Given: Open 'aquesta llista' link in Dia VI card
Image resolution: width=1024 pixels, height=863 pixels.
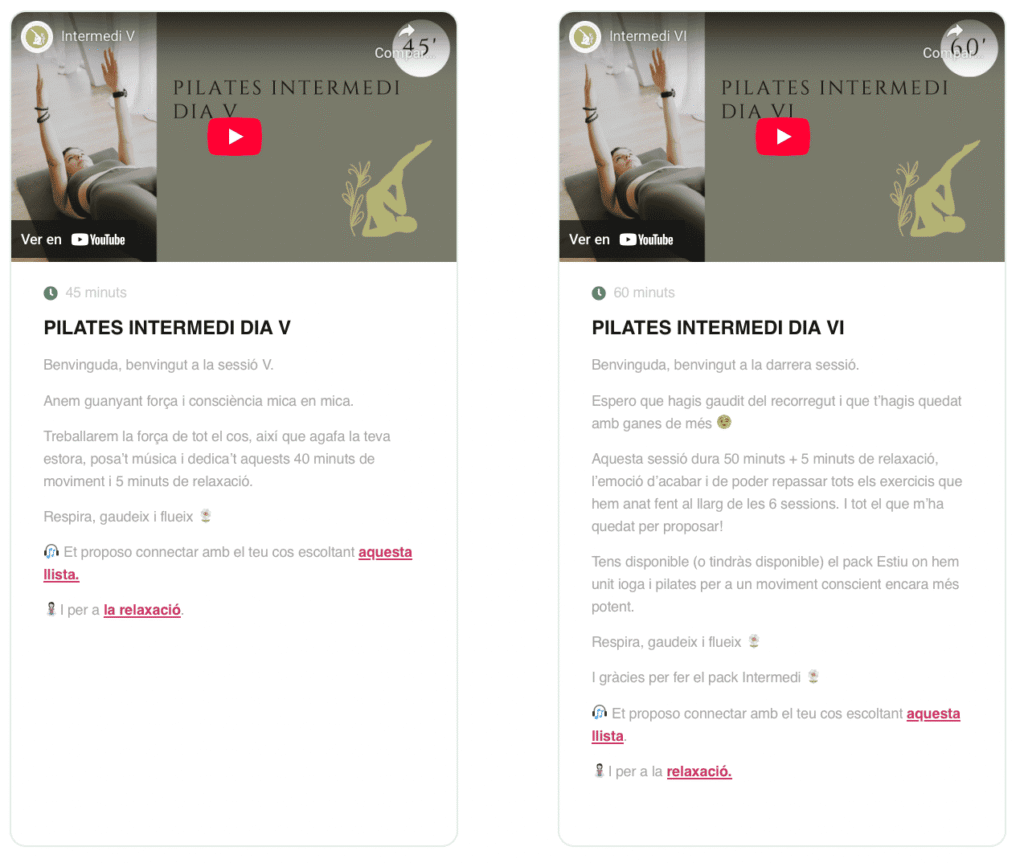Looking at the screenshot, I should [933, 713].
